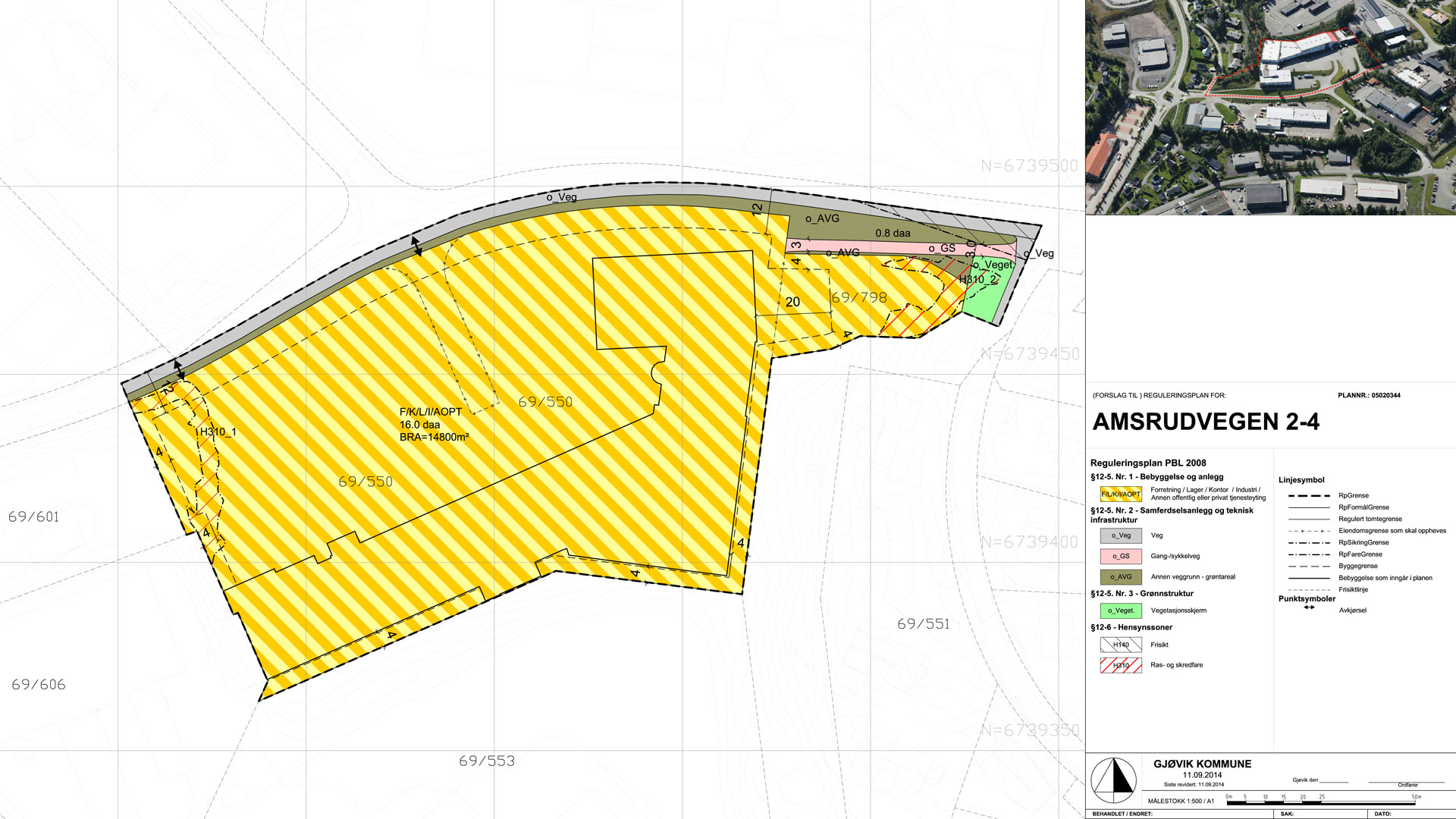The image size is (1456, 819).
Task: Click the RpSikringGrense dash-dot line sample
Action: pos(1309,543)
